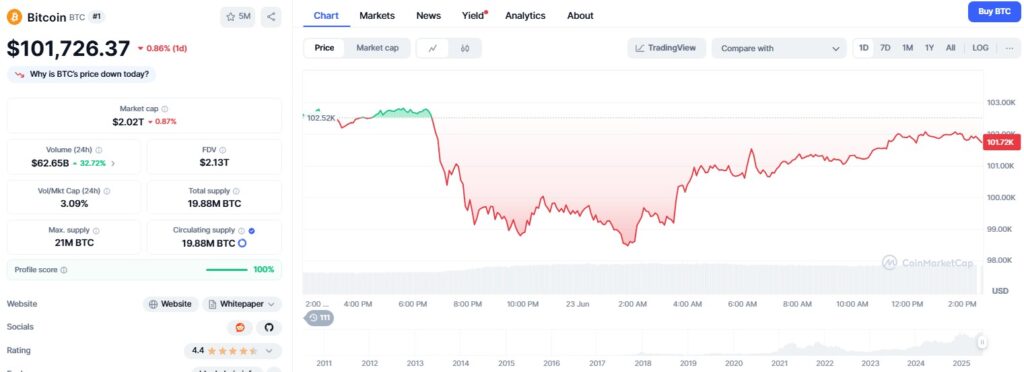The image size is (1024, 372).
Task: Click the share icon next to watchlist star
Action: (271, 17)
